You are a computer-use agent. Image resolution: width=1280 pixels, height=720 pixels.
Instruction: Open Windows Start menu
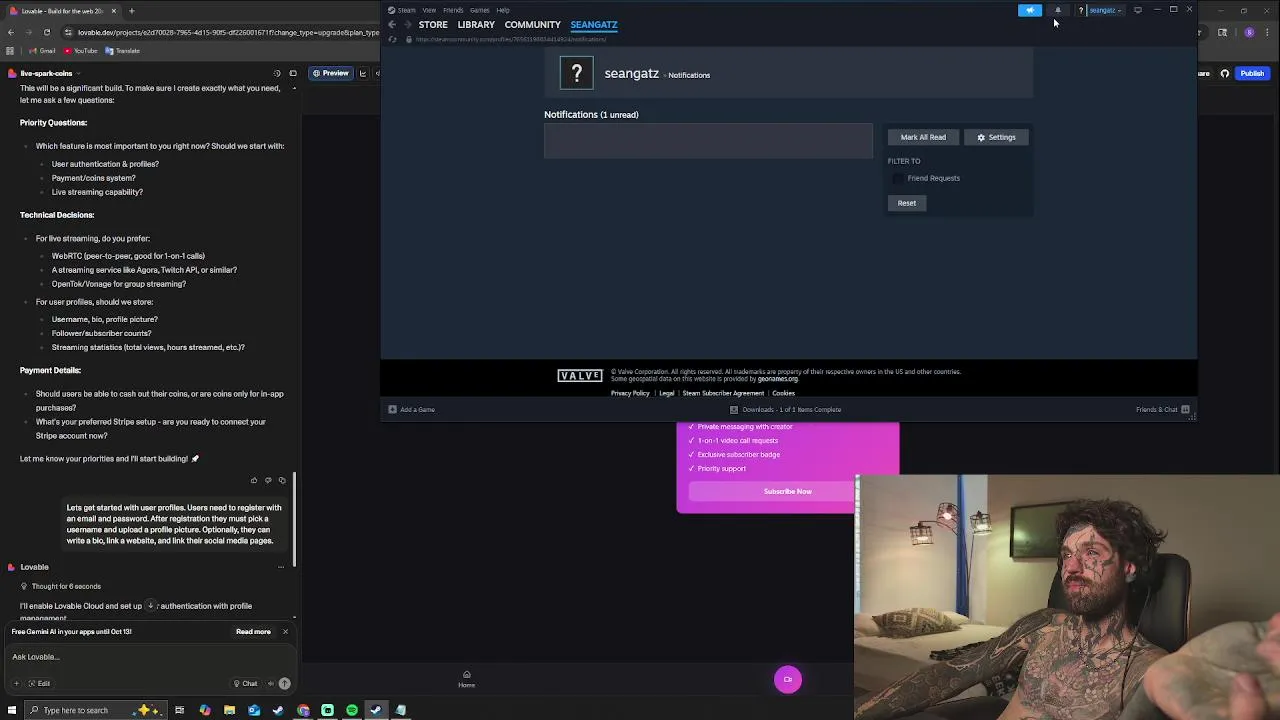[12, 711]
